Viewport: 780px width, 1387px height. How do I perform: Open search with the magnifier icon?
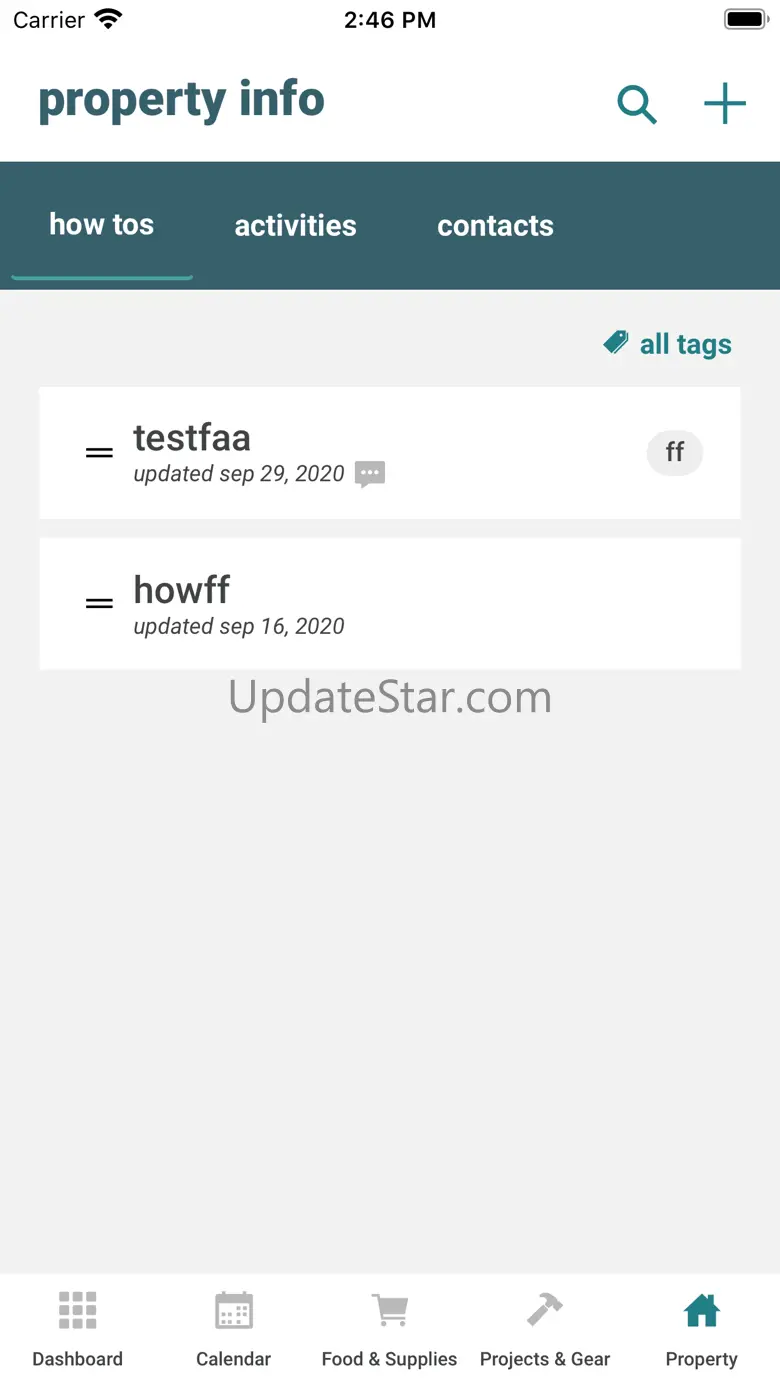tap(637, 104)
